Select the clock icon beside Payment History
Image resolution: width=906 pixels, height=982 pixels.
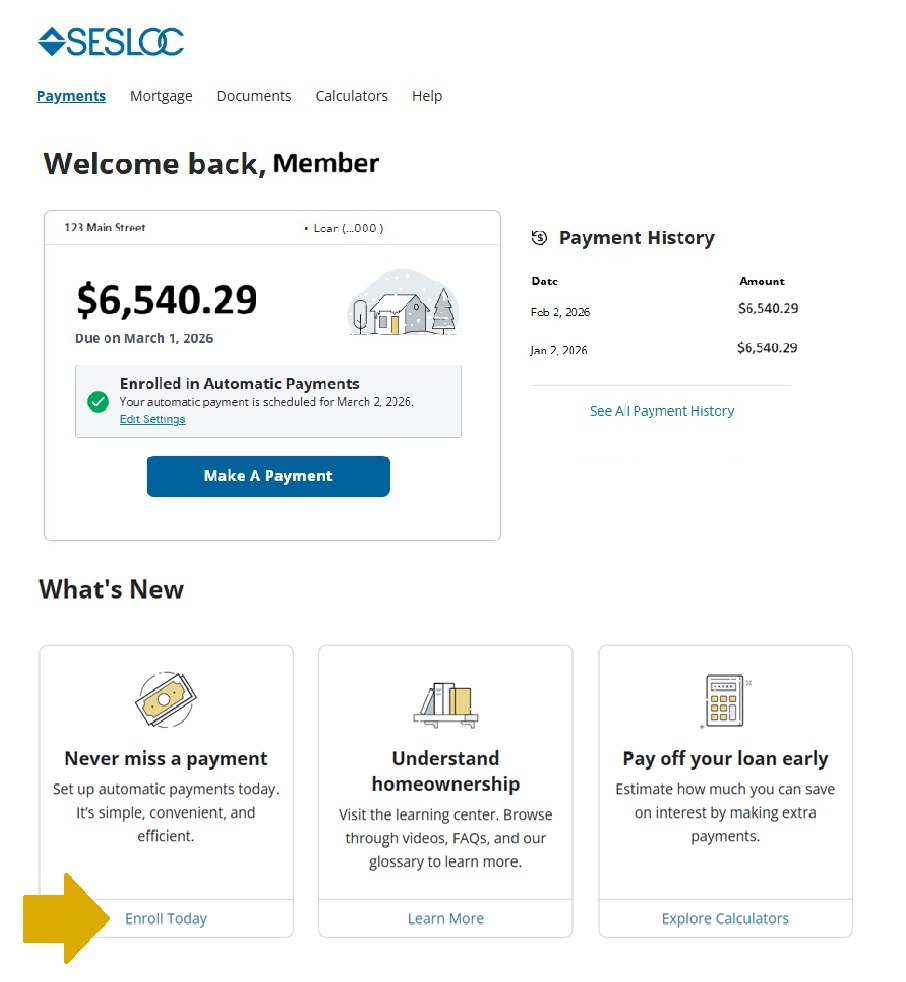(539, 238)
